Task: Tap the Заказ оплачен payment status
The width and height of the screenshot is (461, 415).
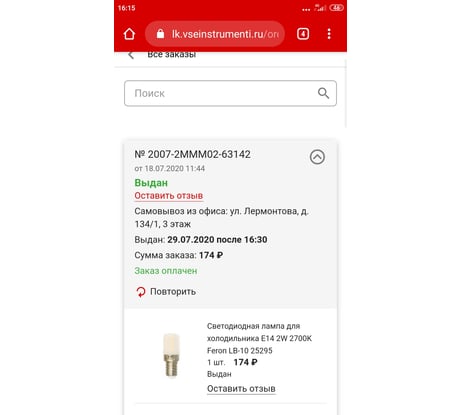Action: [x=166, y=271]
